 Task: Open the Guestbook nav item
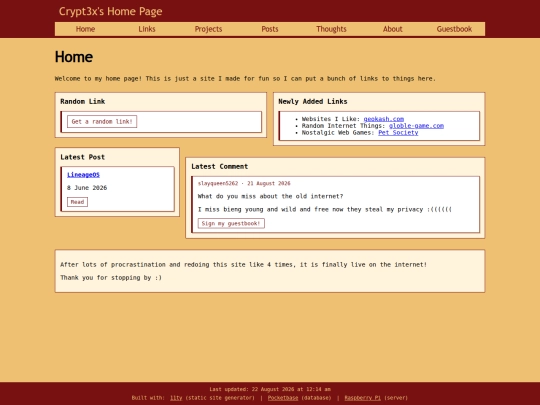(x=454, y=29)
